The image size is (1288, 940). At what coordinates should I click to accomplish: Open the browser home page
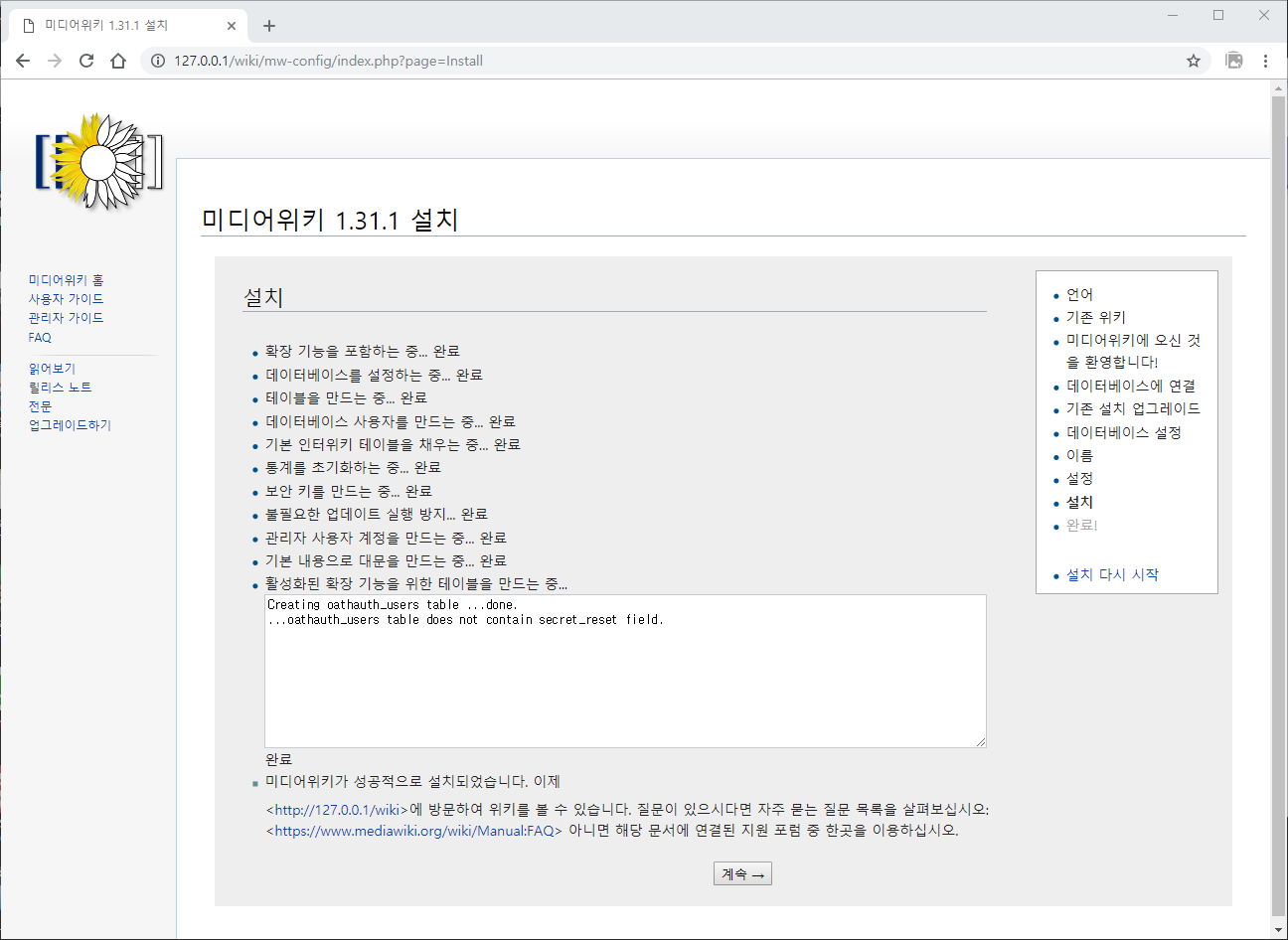pyautogui.click(x=118, y=61)
